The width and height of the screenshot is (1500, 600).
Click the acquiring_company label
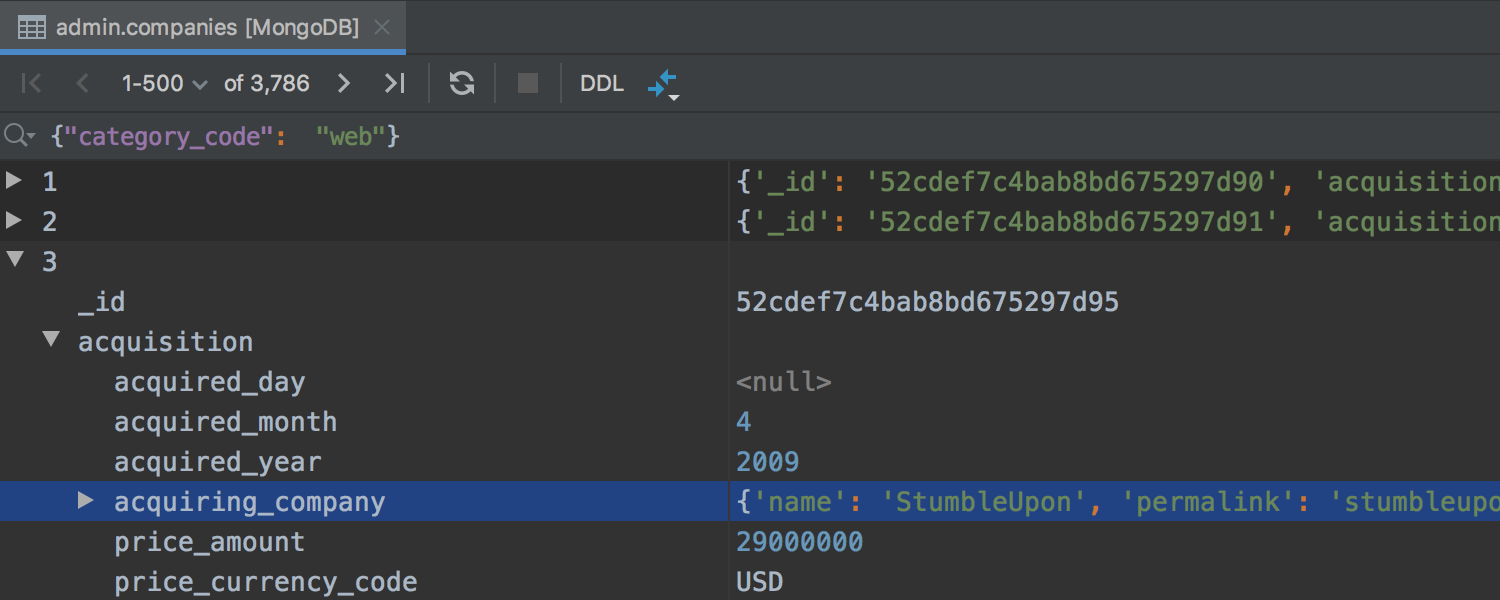(x=249, y=502)
